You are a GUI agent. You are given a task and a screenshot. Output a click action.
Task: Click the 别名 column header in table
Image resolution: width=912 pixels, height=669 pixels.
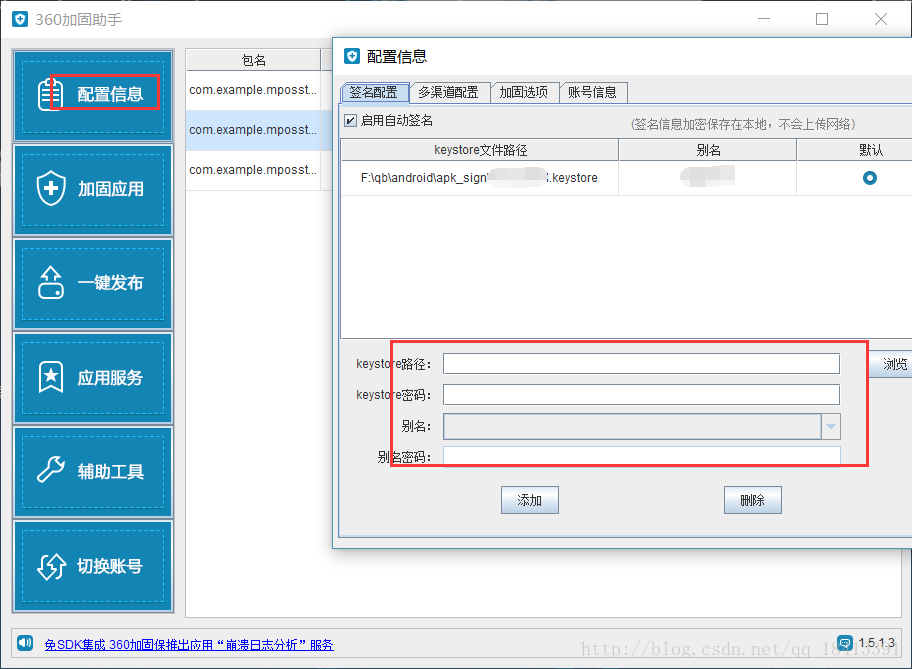708,150
